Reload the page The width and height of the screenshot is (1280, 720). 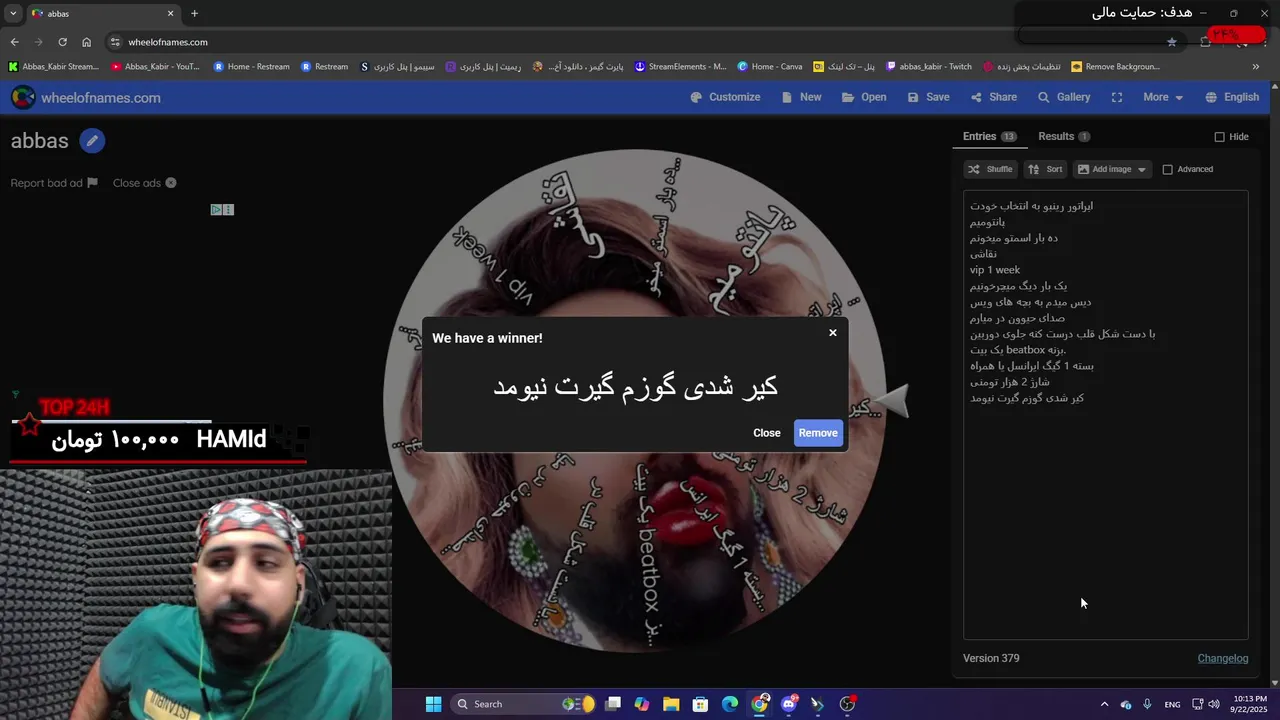(62, 42)
